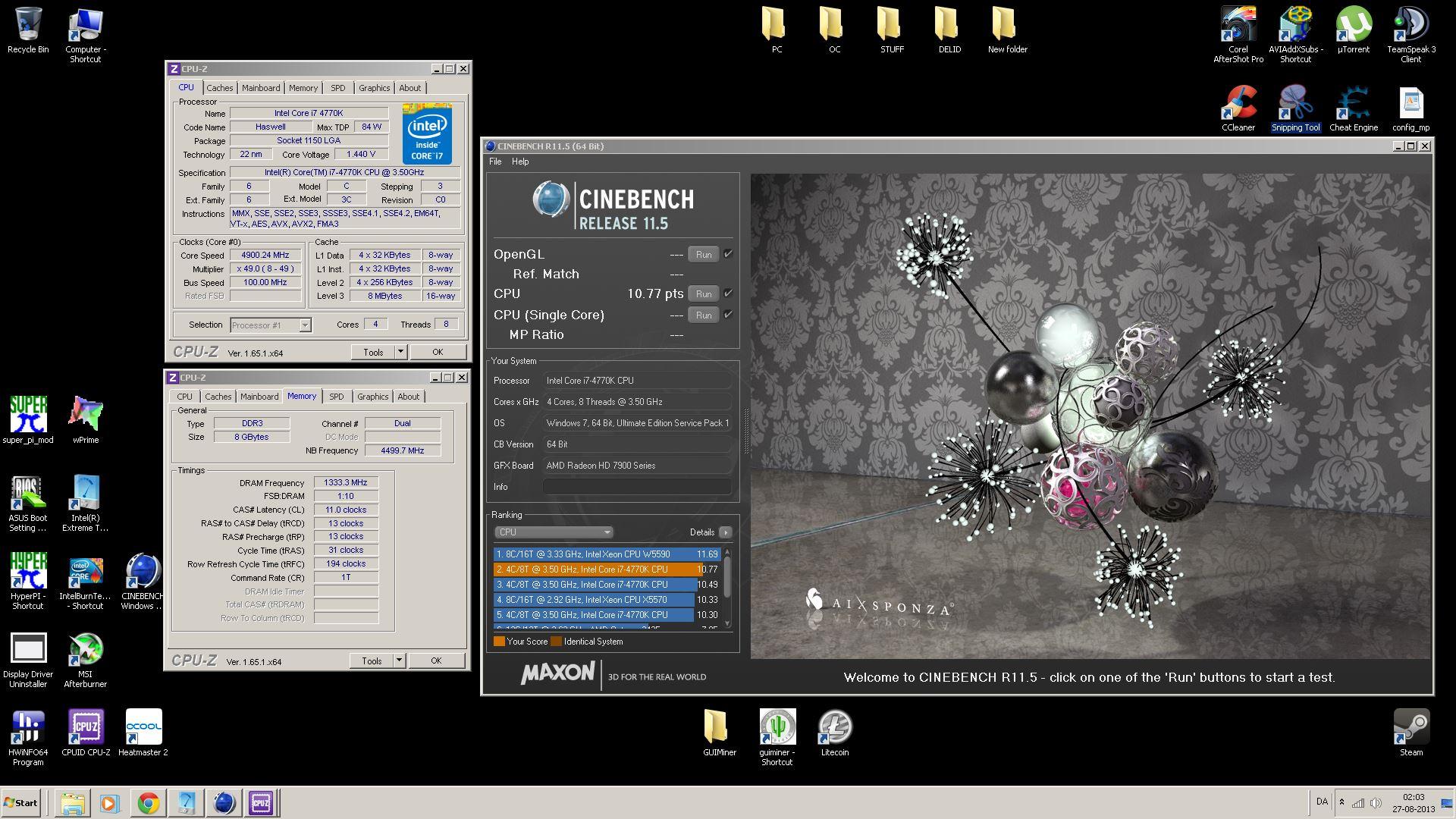Screen dimensions: 1456x819
Task: Launch wPrime desktop icon
Action: [86, 420]
